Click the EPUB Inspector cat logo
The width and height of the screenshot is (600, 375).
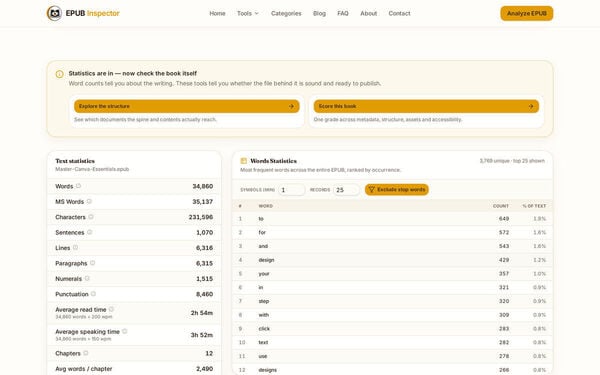pyautogui.click(x=54, y=13)
